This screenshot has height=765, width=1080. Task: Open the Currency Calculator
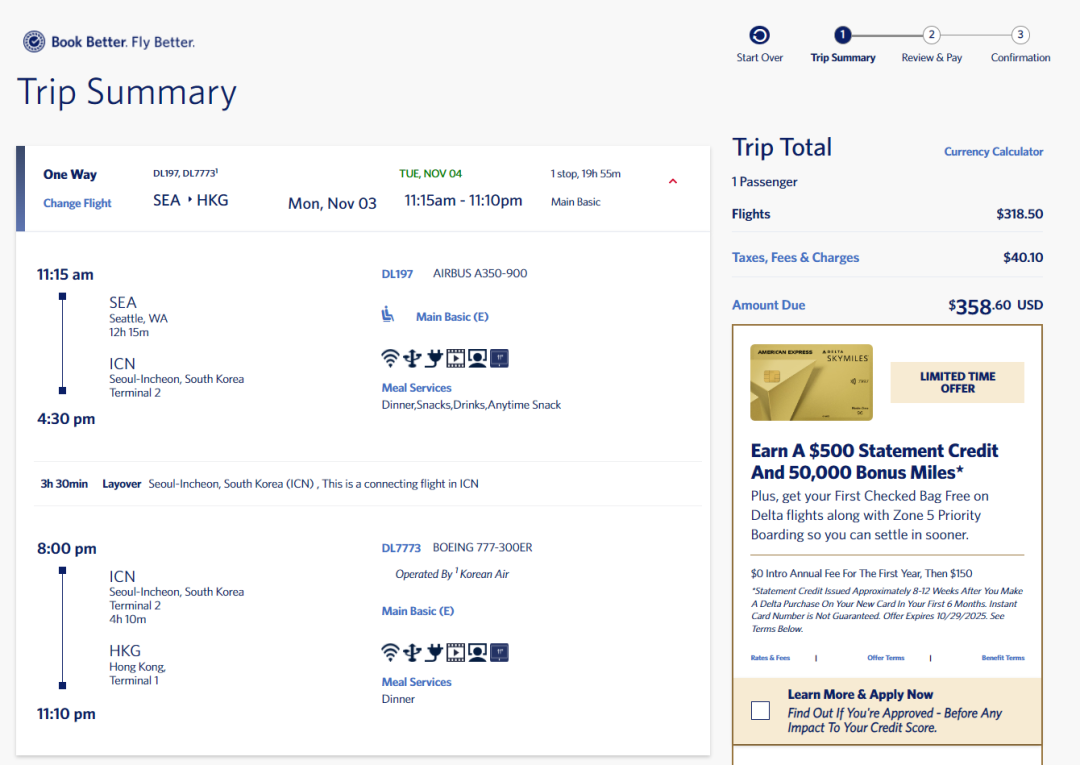(993, 152)
